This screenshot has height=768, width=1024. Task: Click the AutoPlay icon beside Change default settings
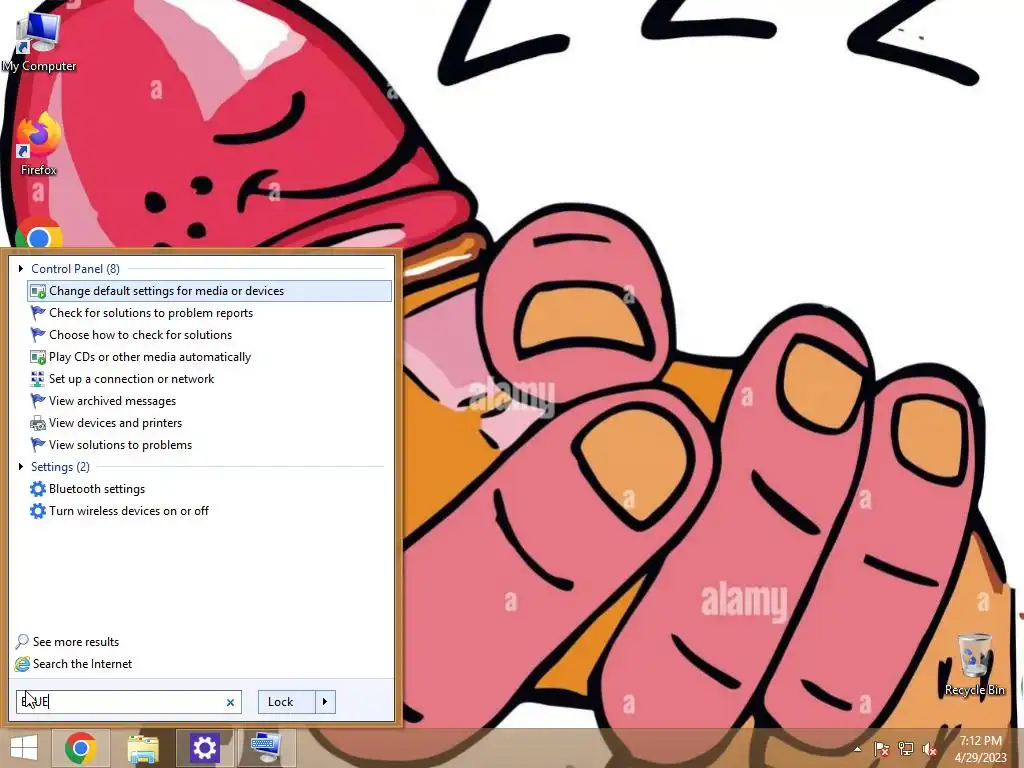point(38,291)
